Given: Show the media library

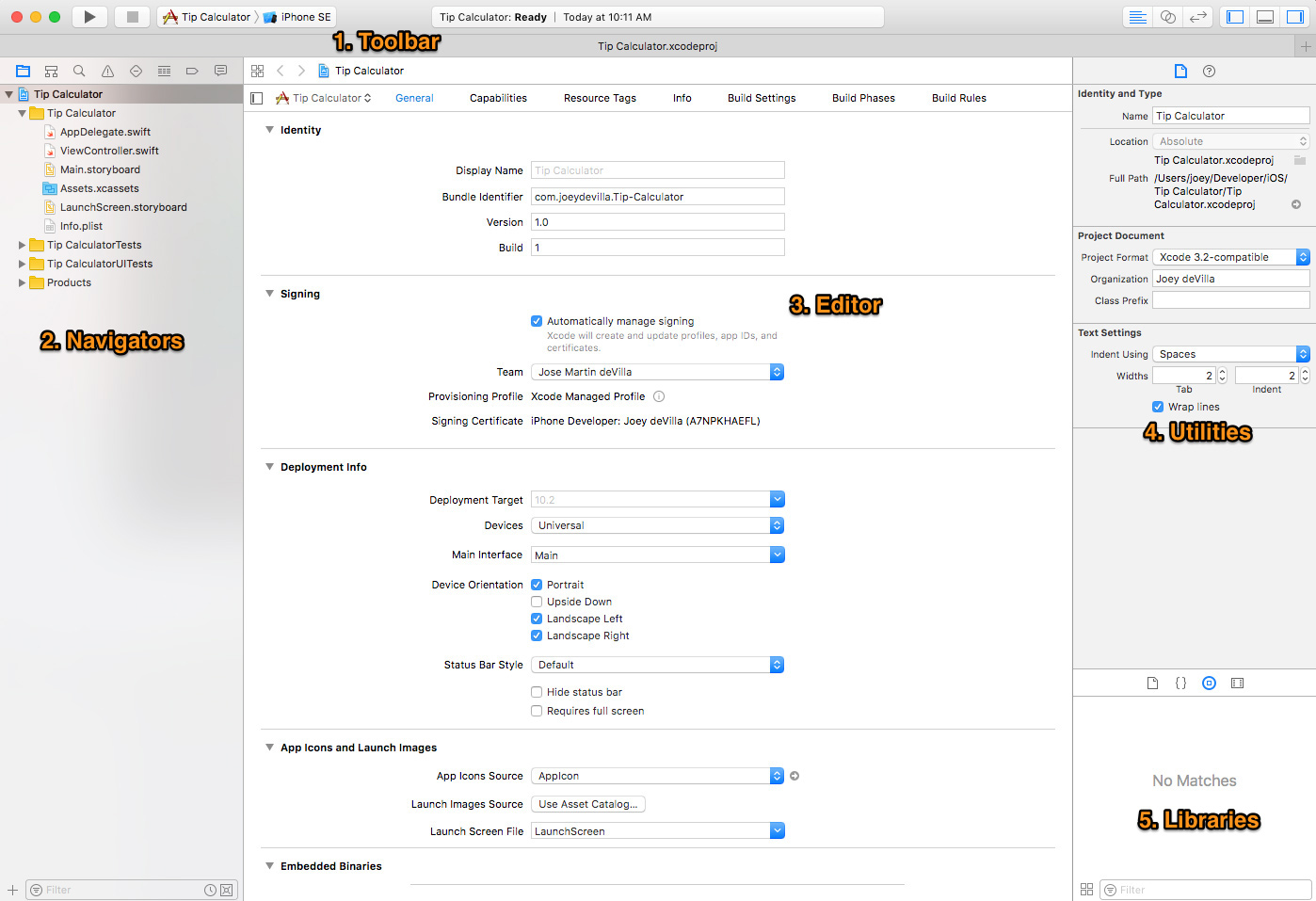Looking at the screenshot, I should (x=1237, y=684).
